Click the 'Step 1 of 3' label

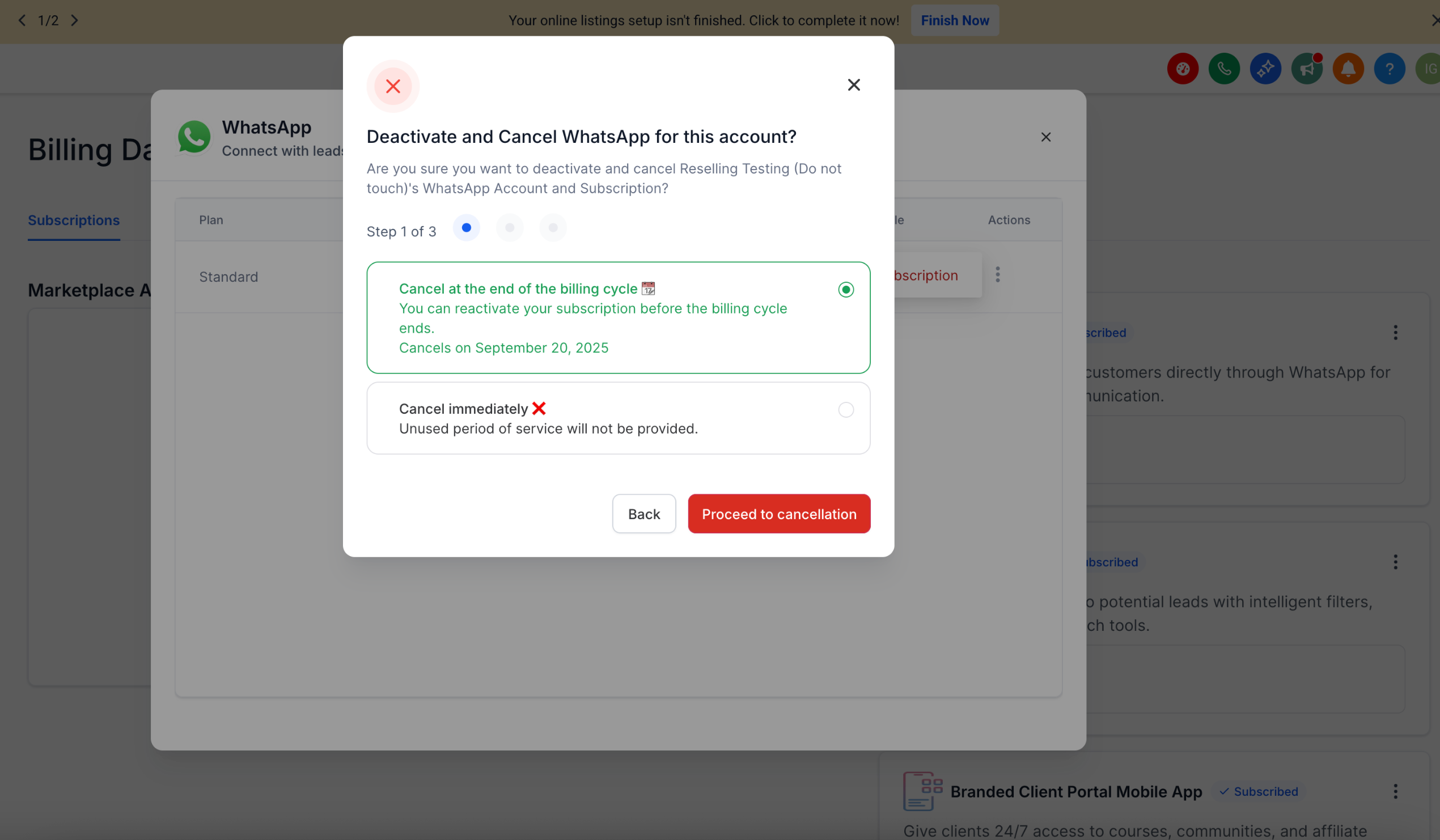coord(401,231)
